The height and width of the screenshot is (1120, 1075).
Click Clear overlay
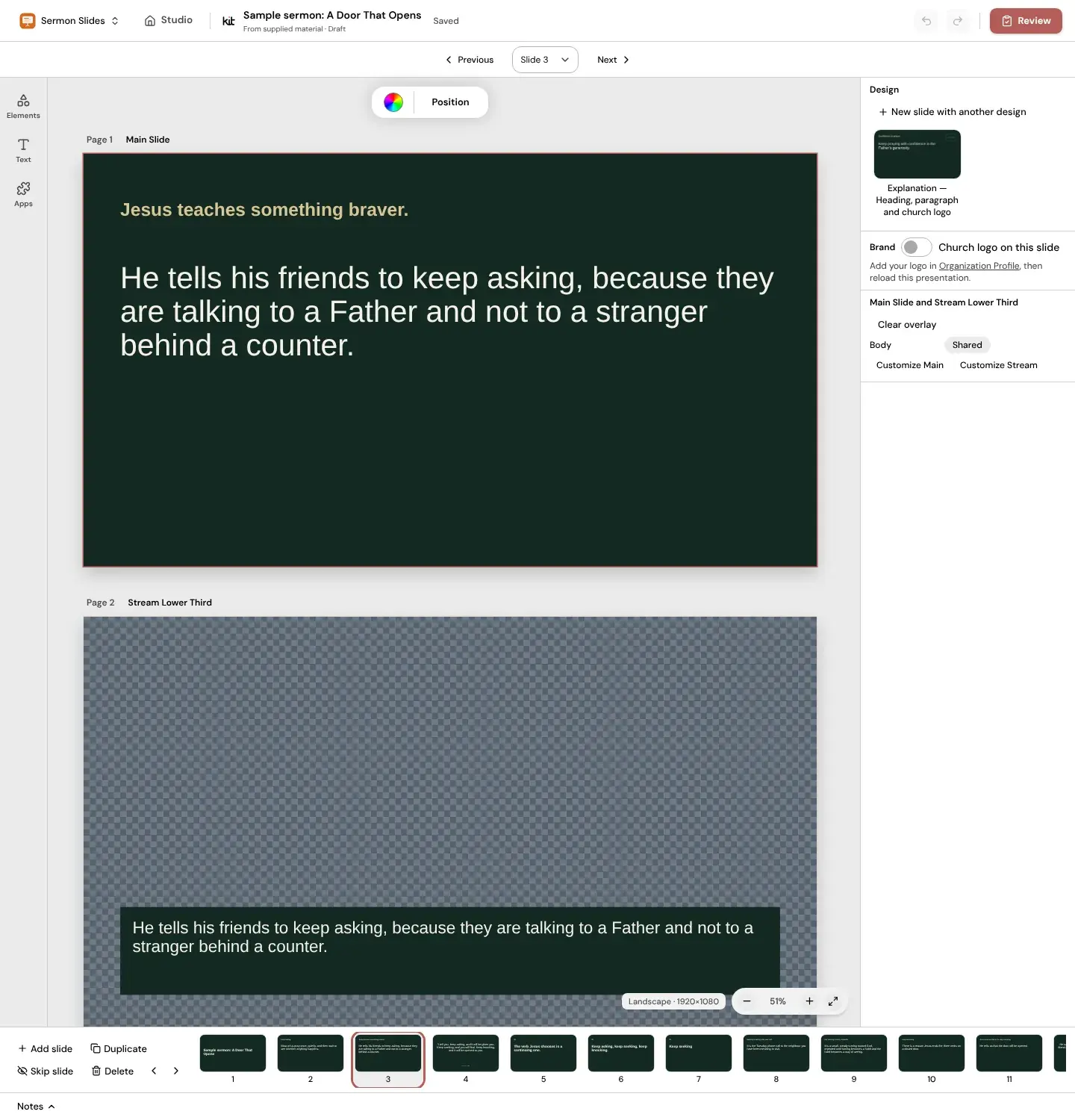[x=907, y=325]
